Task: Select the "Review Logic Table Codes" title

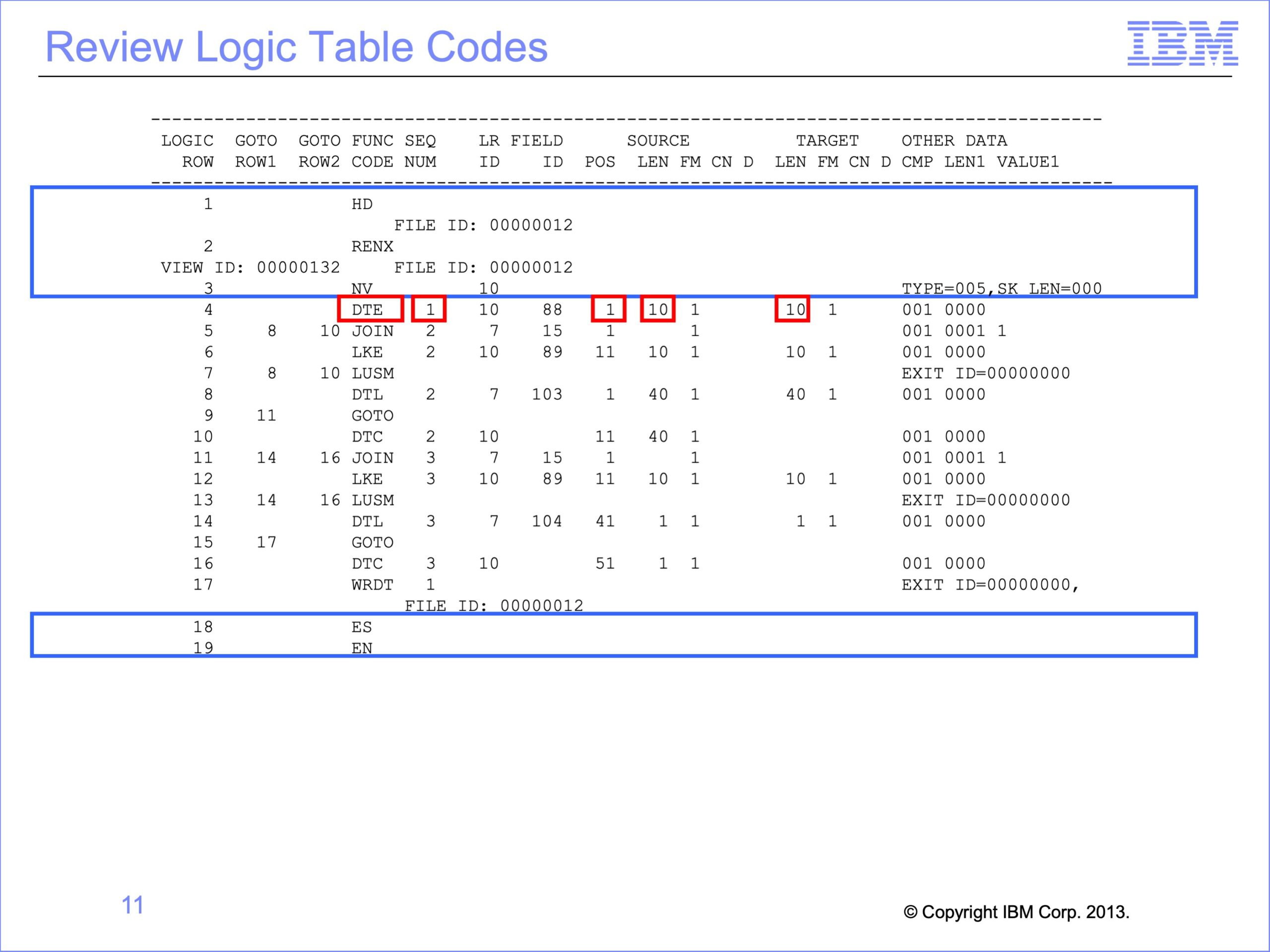Action: 296,47
